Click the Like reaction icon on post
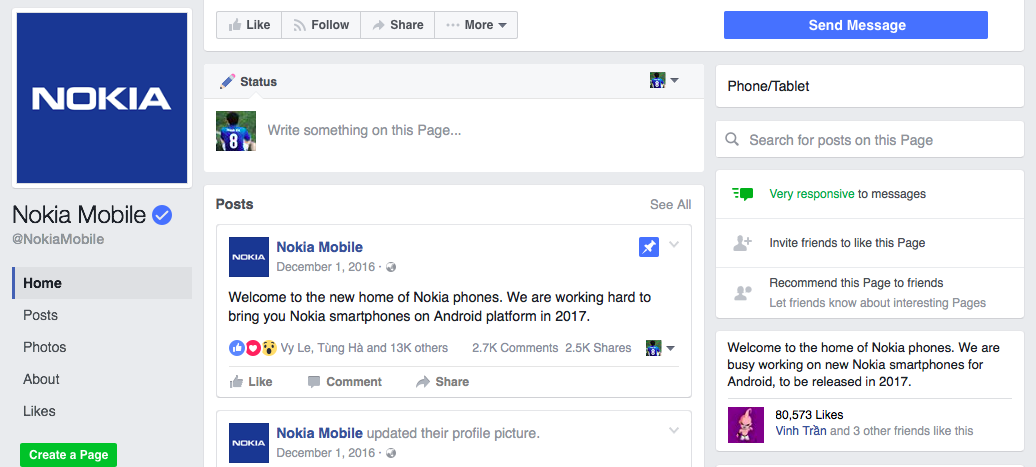The width and height of the screenshot is (1036, 467). click(x=237, y=348)
